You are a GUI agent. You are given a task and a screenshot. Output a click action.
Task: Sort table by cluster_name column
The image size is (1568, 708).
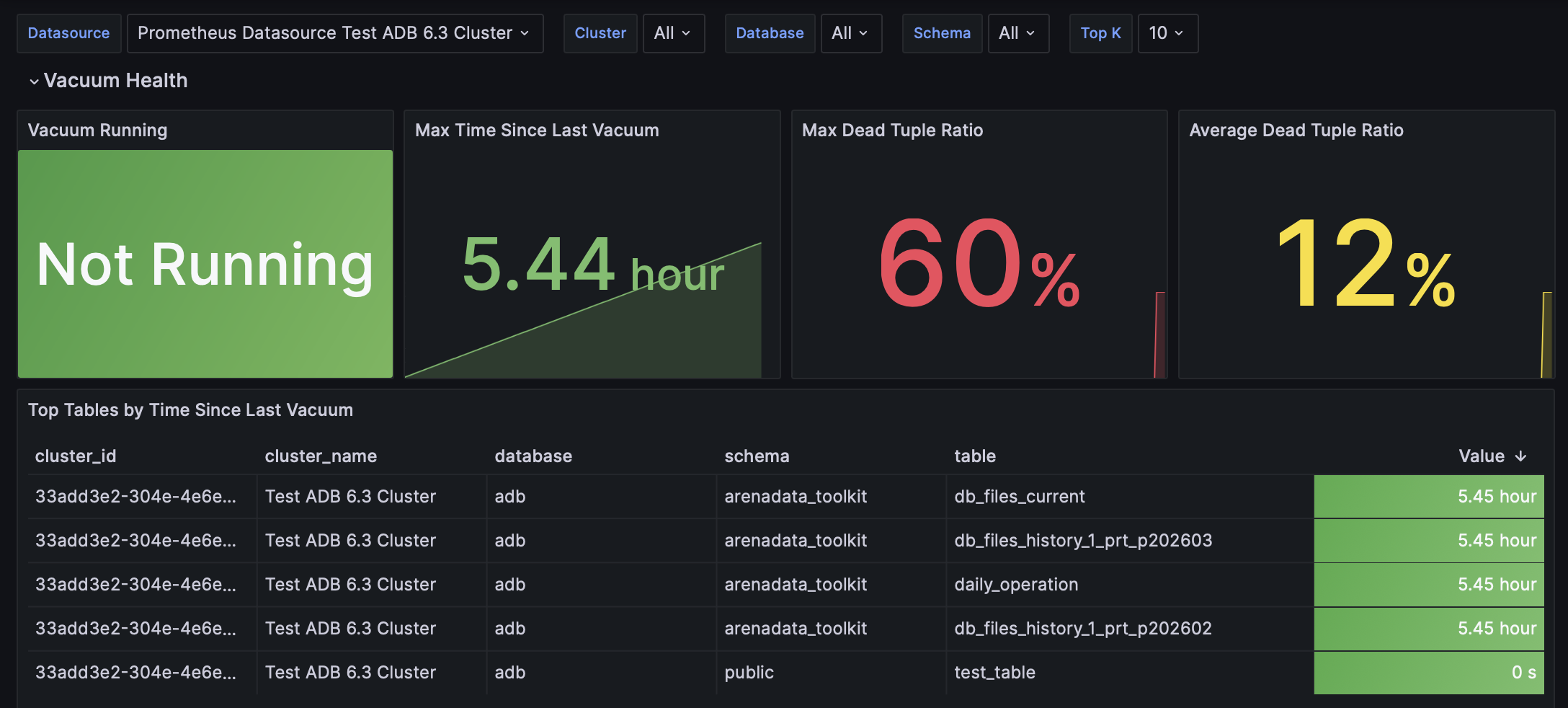[321, 456]
